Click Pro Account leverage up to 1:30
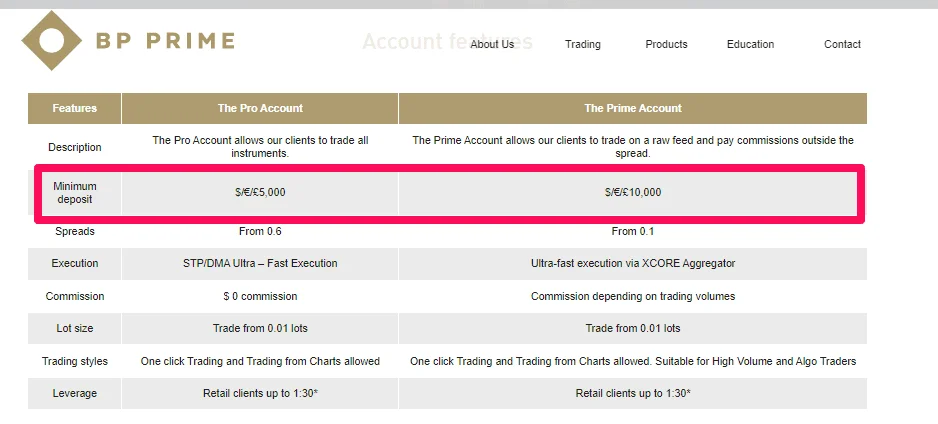 pyautogui.click(x=260, y=394)
